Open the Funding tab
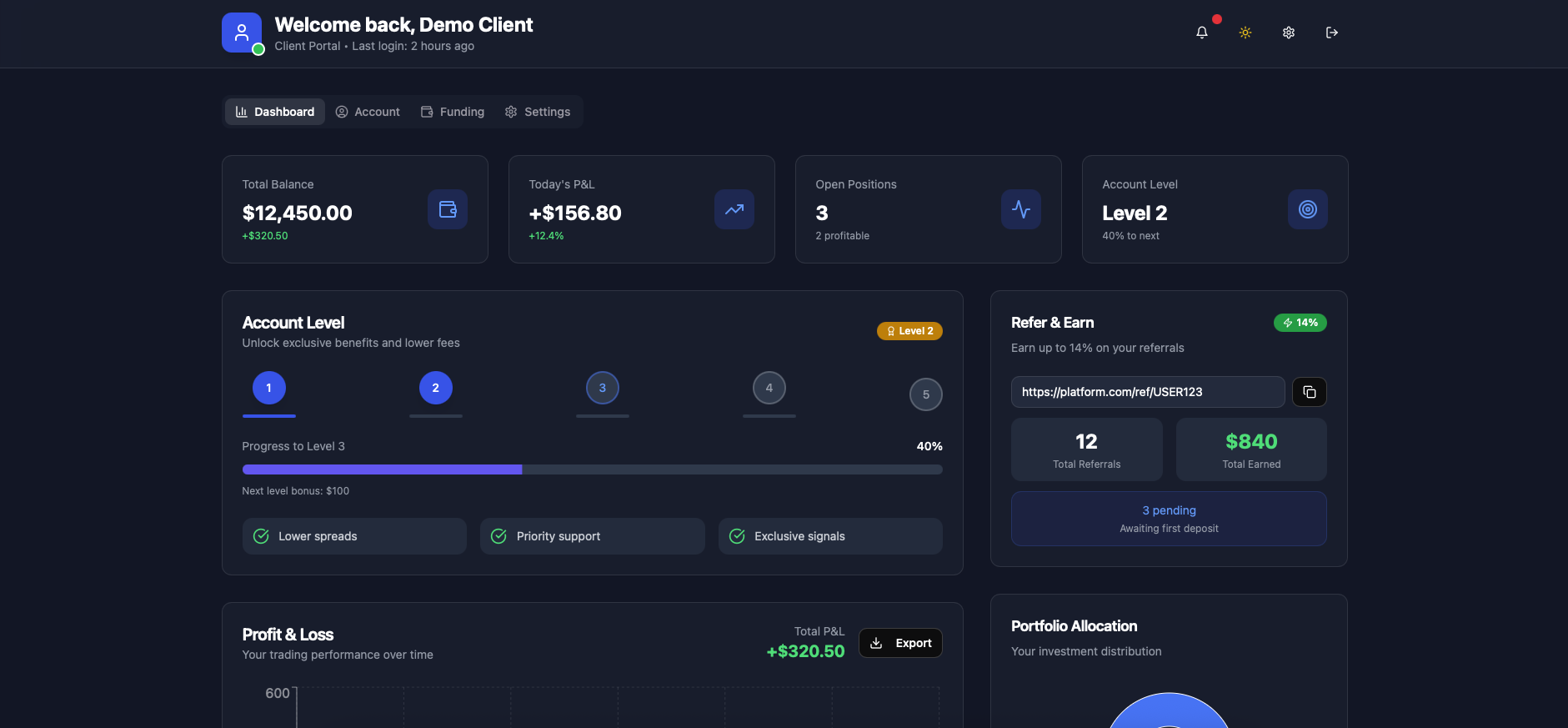 coord(453,112)
